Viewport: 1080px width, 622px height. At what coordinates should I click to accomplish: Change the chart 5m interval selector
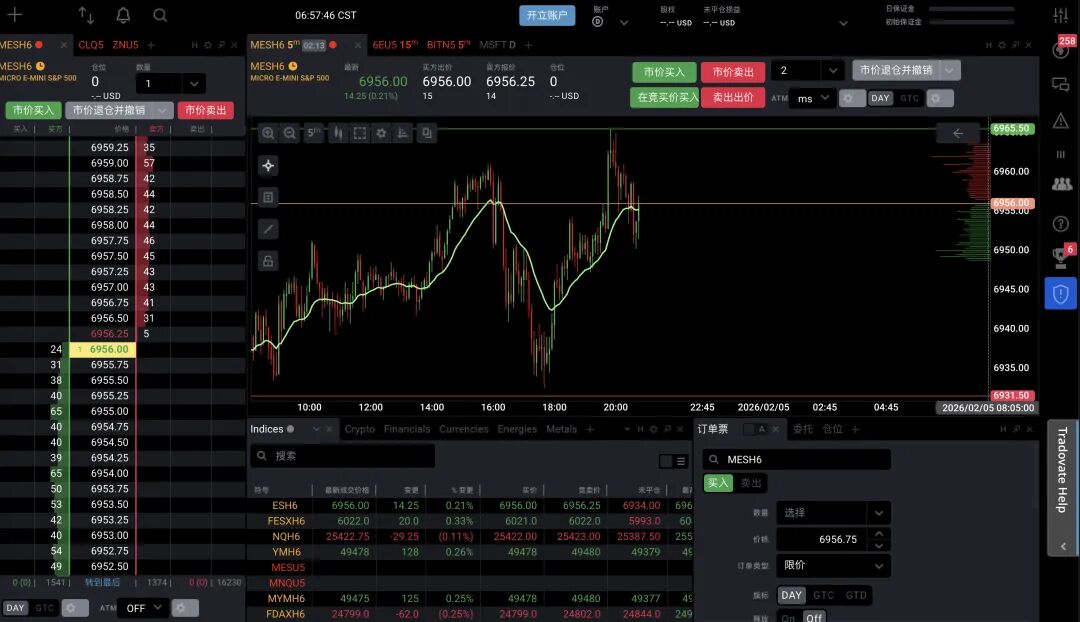(x=313, y=133)
